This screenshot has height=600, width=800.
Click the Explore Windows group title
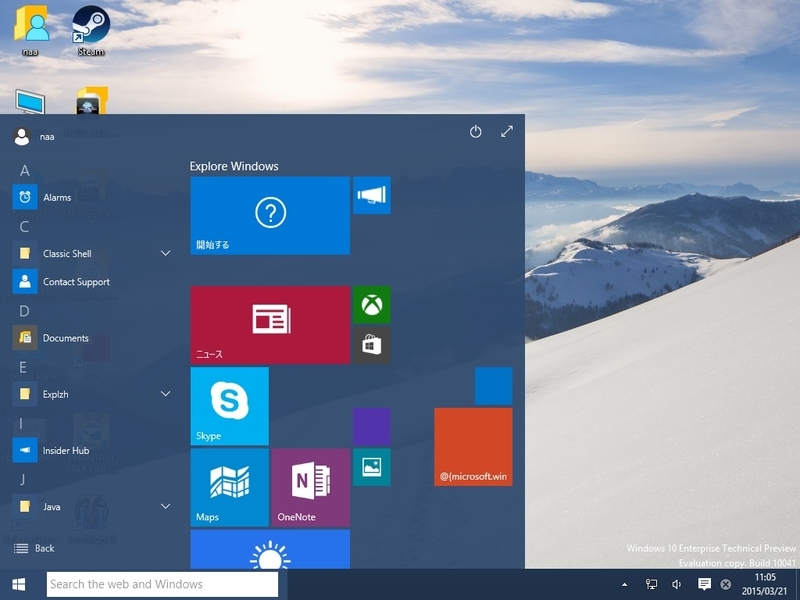[x=234, y=166]
